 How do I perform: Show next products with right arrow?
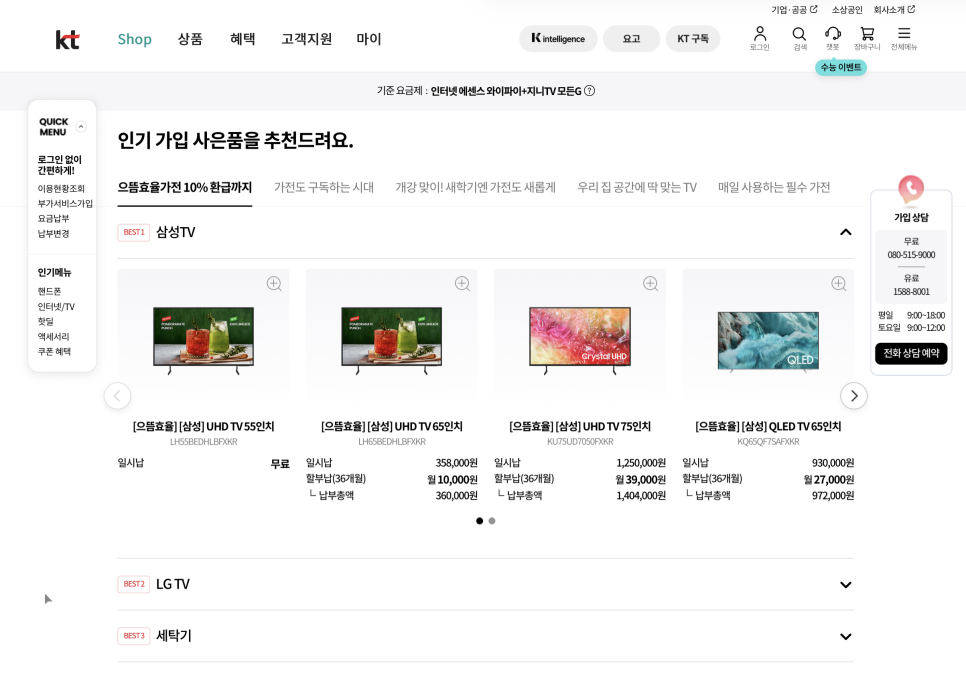(854, 396)
